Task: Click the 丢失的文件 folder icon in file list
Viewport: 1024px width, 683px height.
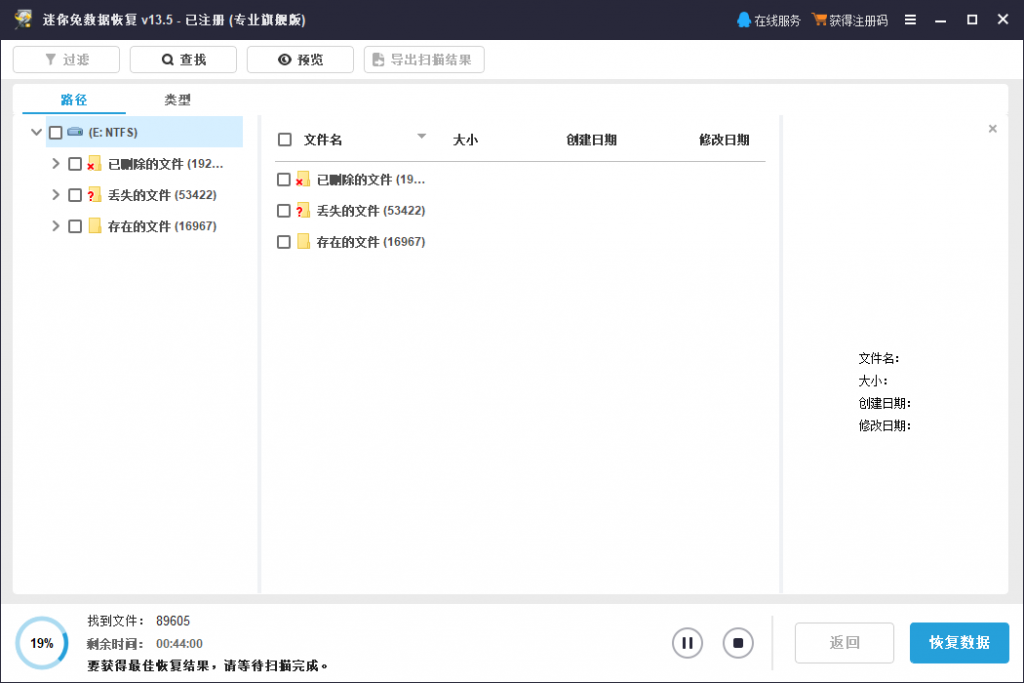Action: point(302,210)
